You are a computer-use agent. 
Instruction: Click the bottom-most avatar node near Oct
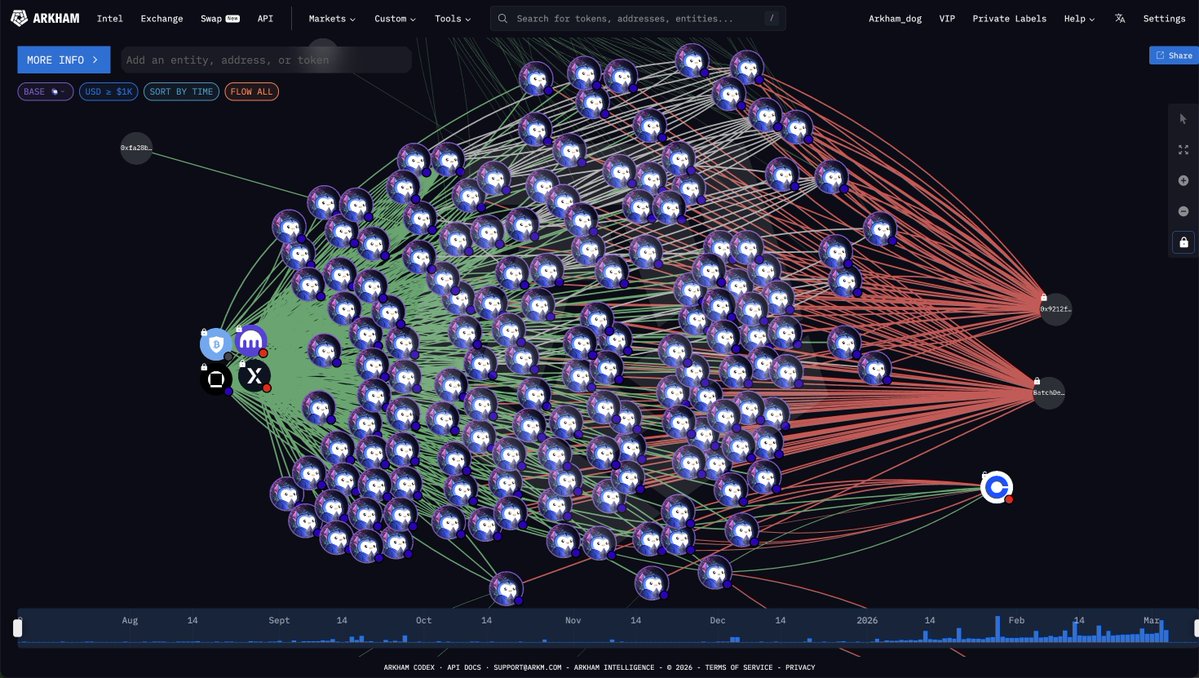[505, 589]
